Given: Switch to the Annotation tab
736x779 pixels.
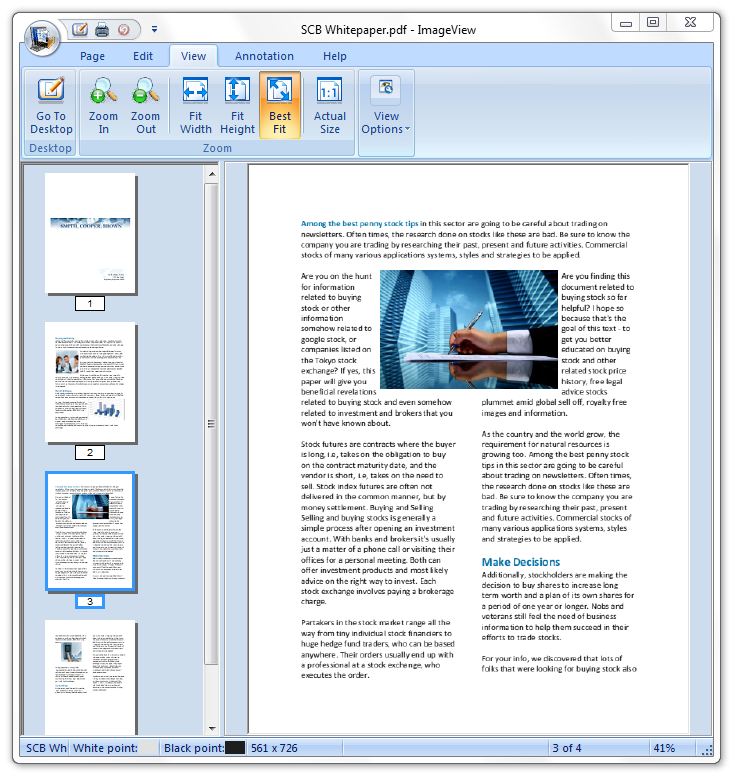Looking at the screenshot, I should click(264, 56).
